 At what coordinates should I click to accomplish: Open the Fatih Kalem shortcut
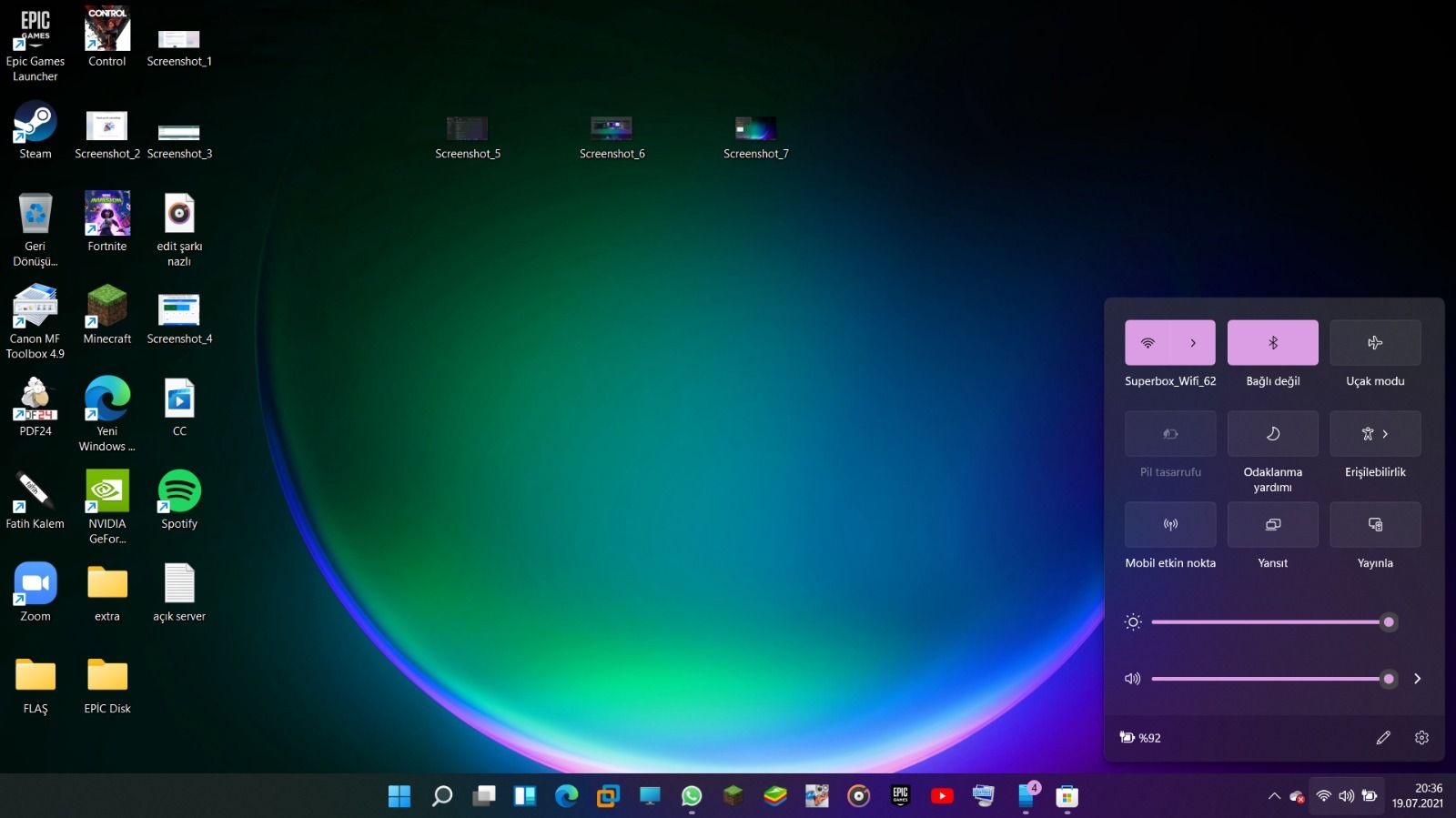point(35,500)
